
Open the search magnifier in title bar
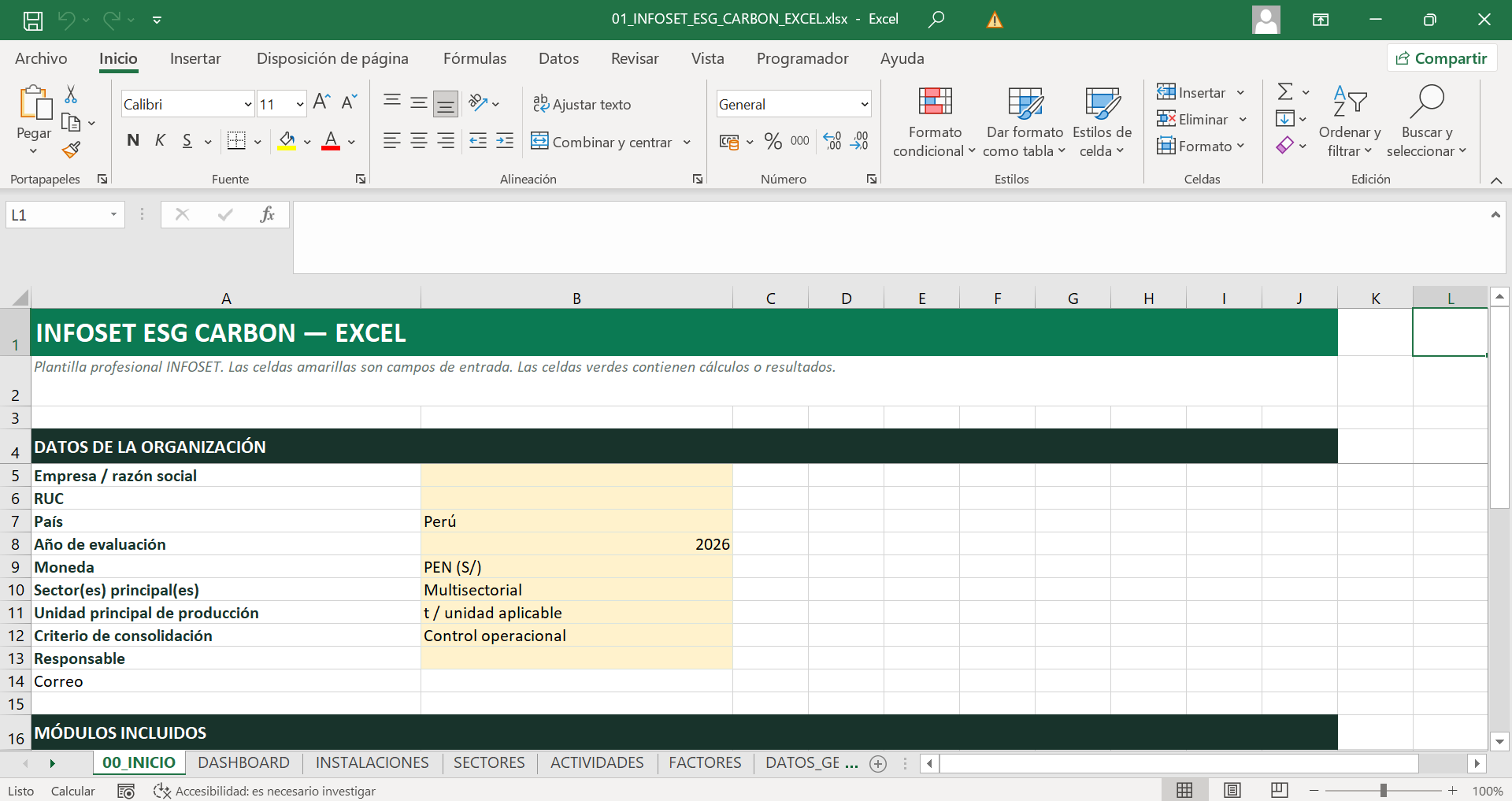pos(936,20)
